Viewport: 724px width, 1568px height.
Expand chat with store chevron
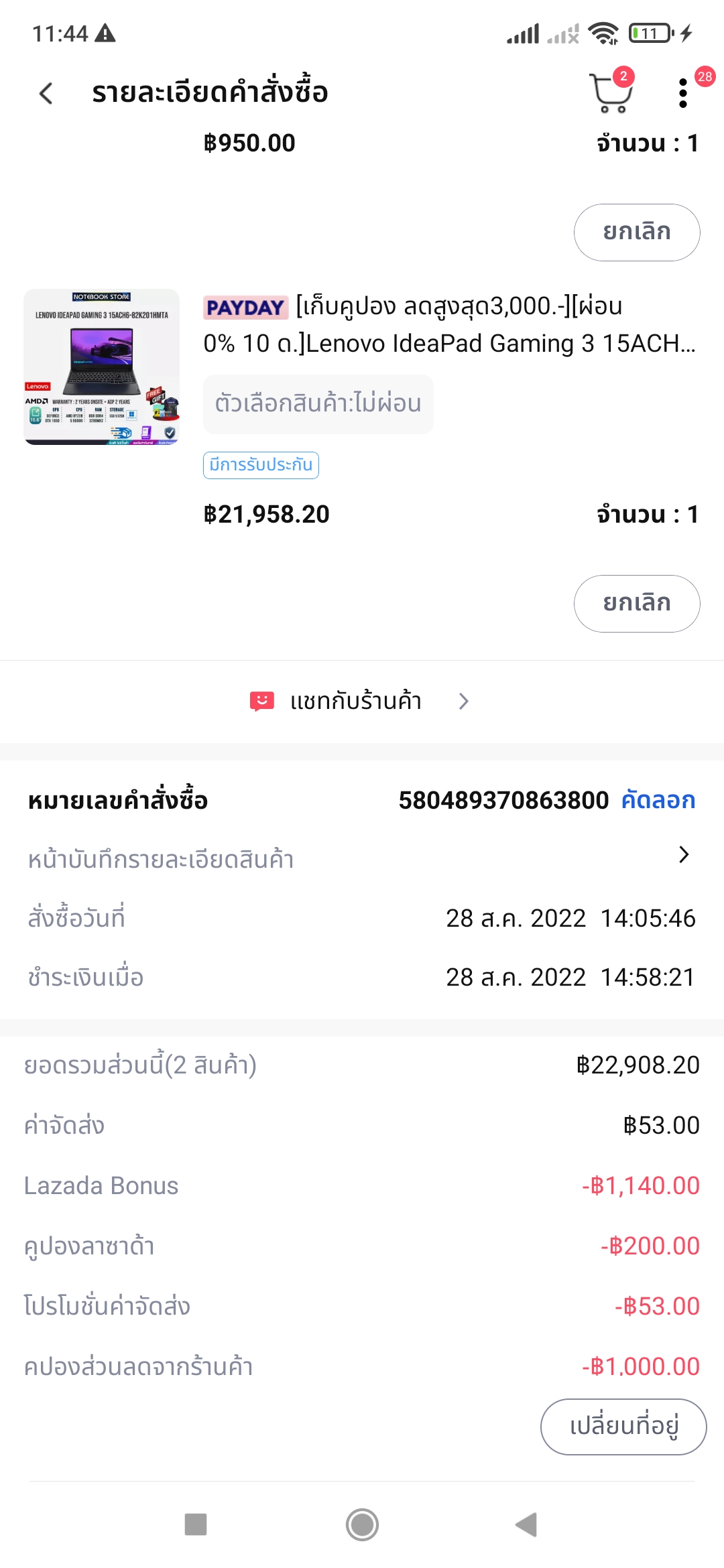tap(463, 701)
